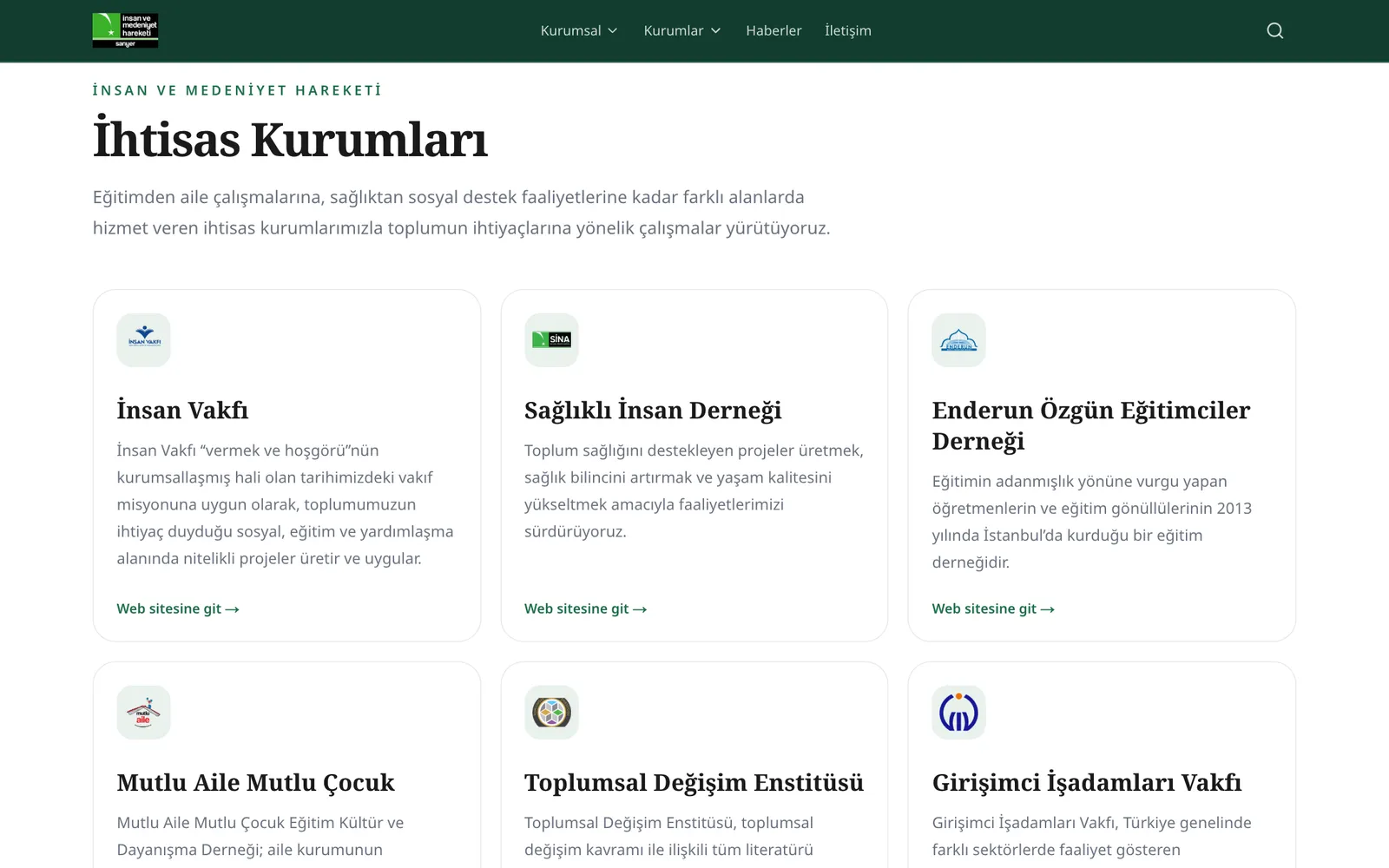This screenshot has width=1389, height=868.
Task: Click the SİNA logo icon
Action: click(551, 340)
